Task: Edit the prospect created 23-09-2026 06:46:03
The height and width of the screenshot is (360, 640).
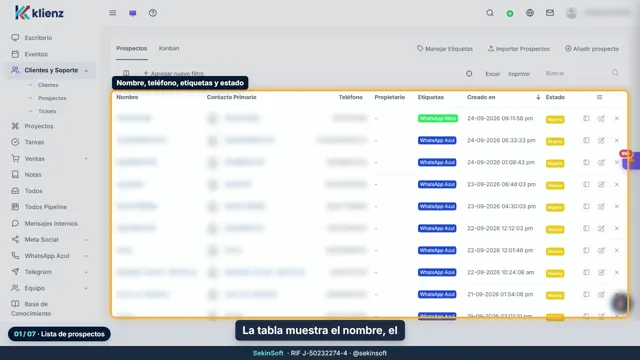Action: pyautogui.click(x=601, y=184)
